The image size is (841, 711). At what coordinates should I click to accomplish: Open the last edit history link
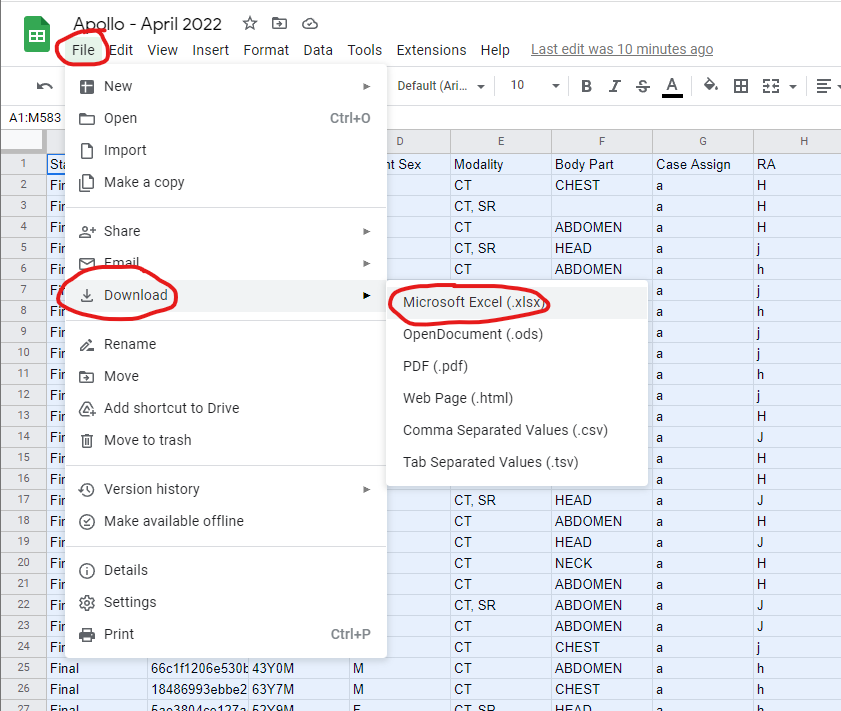click(622, 49)
